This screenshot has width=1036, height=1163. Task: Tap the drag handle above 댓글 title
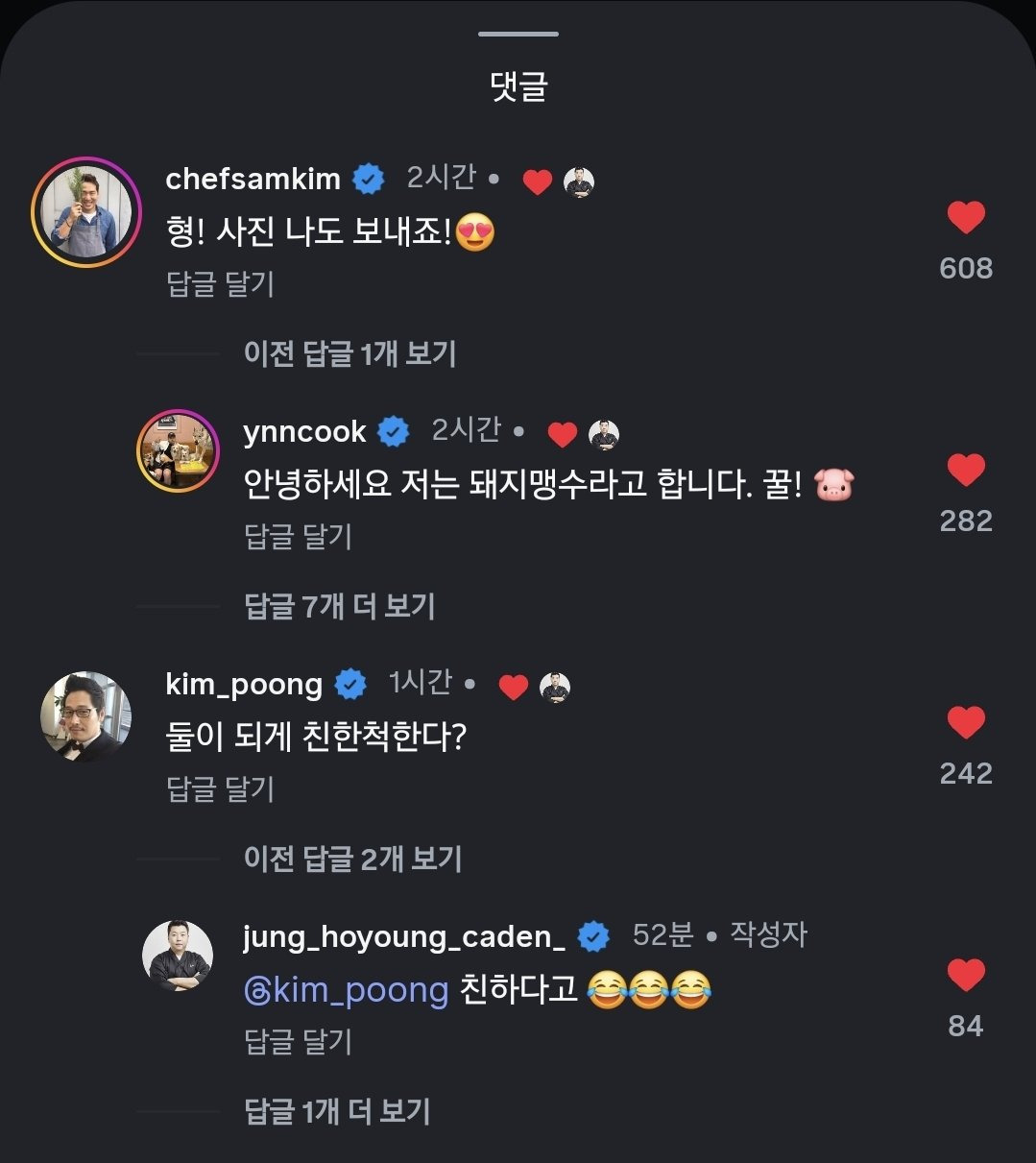tap(518, 35)
